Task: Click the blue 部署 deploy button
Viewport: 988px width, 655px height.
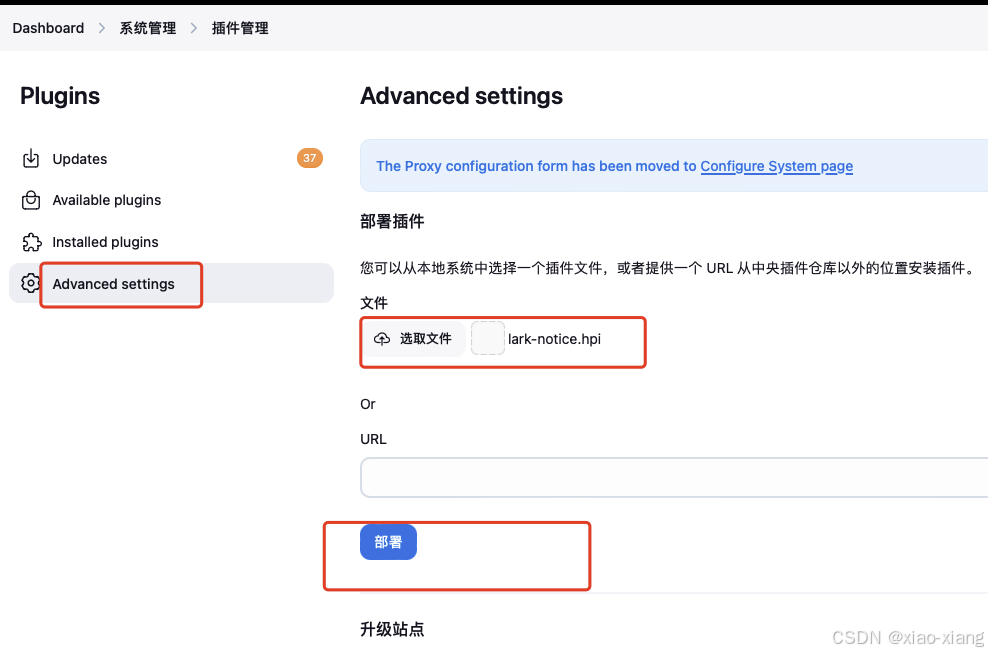Action: pyautogui.click(x=388, y=542)
